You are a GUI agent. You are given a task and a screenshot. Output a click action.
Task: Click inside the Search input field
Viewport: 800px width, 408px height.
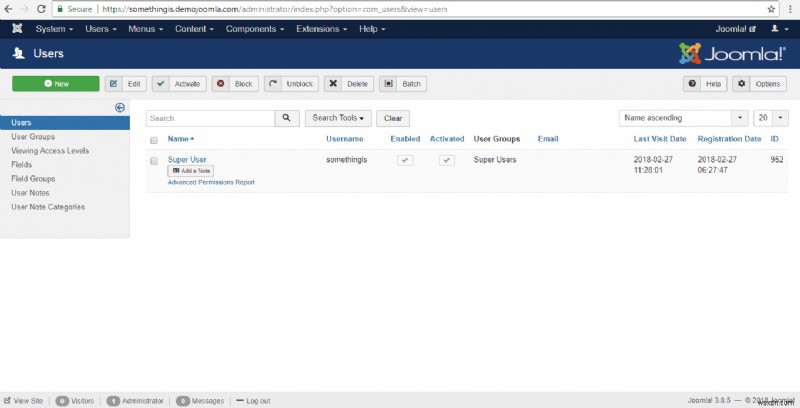[210, 118]
